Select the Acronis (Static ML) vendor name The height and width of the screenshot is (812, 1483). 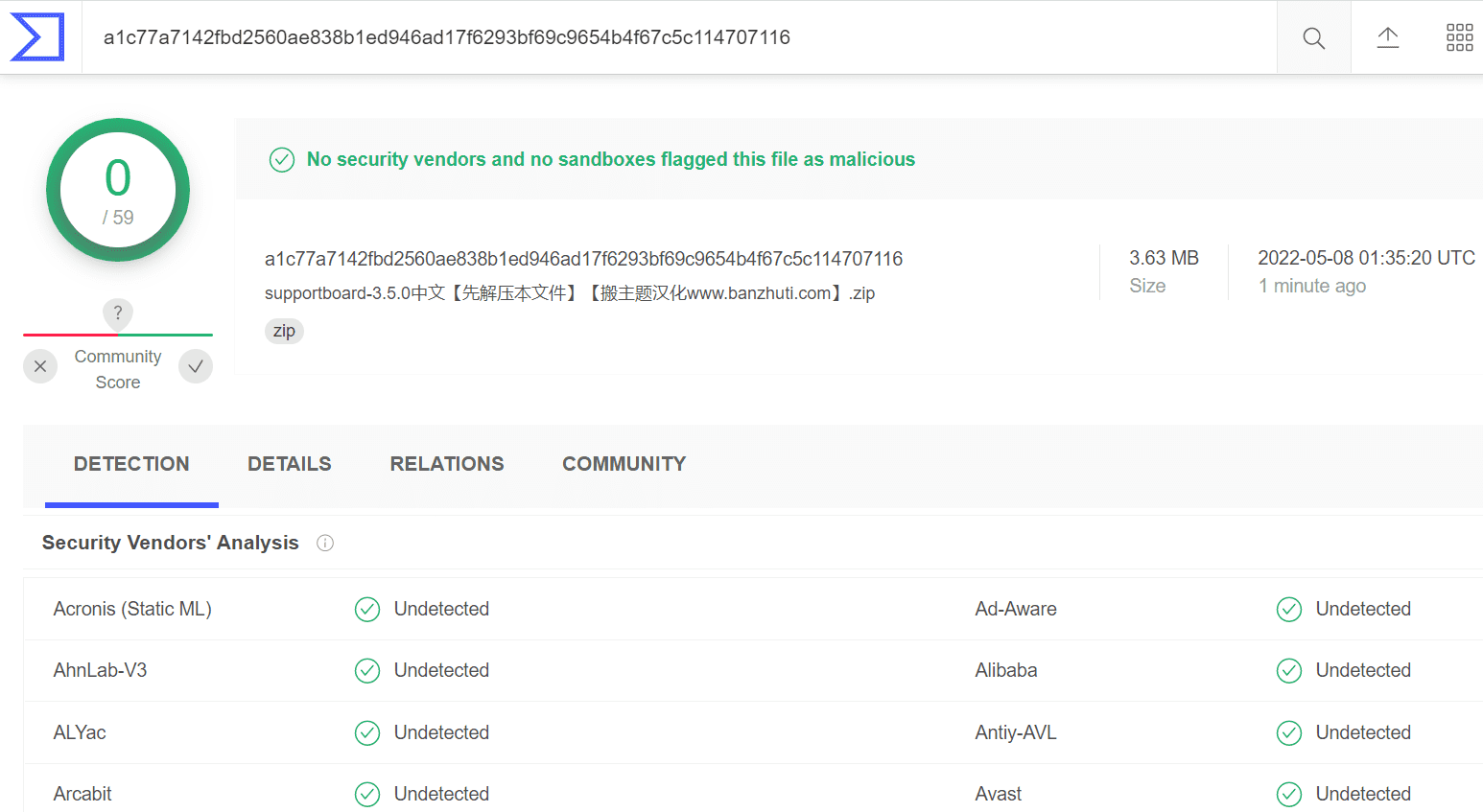pos(132,609)
